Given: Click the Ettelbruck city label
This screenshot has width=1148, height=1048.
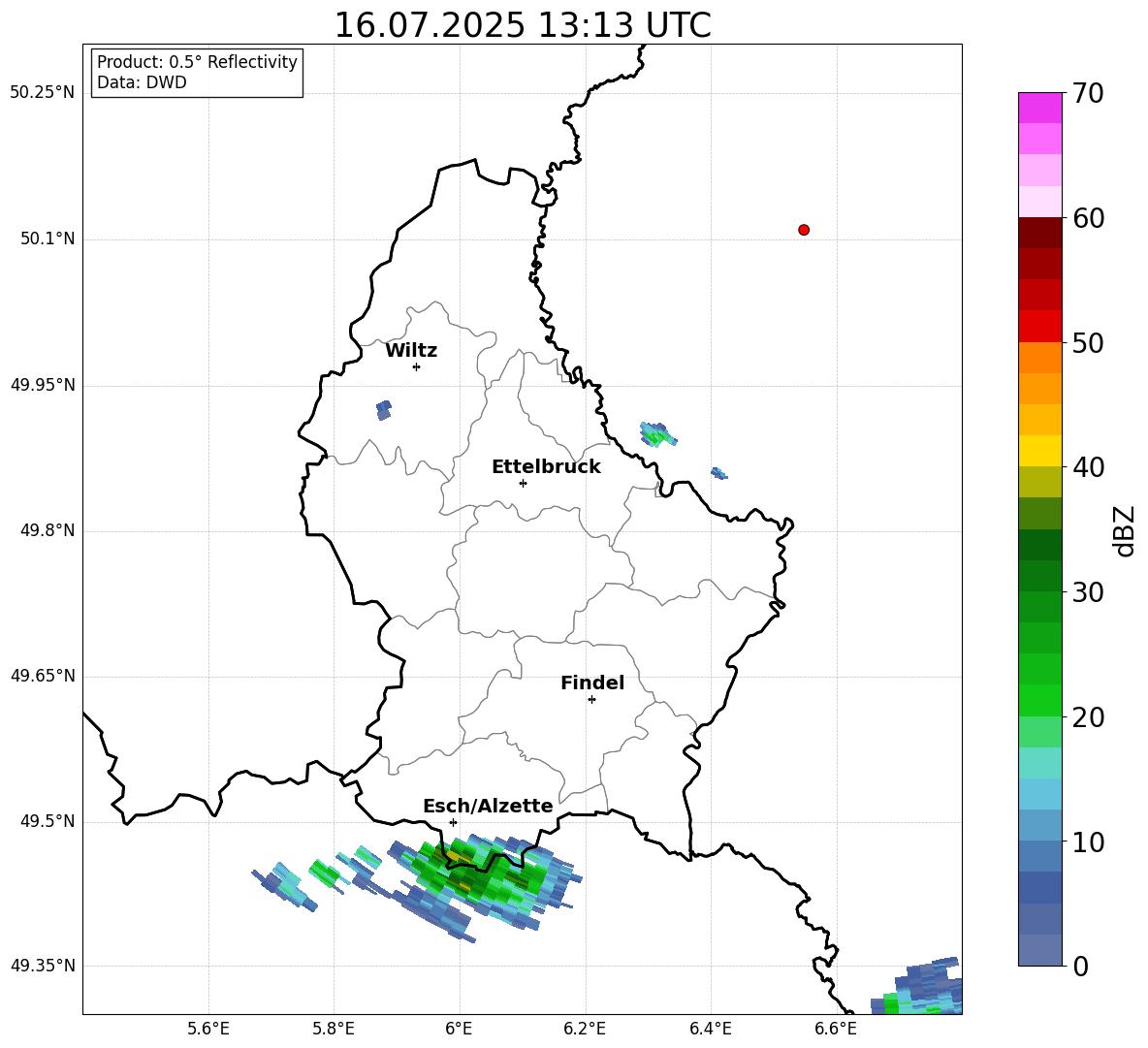Looking at the screenshot, I should (x=546, y=467).
